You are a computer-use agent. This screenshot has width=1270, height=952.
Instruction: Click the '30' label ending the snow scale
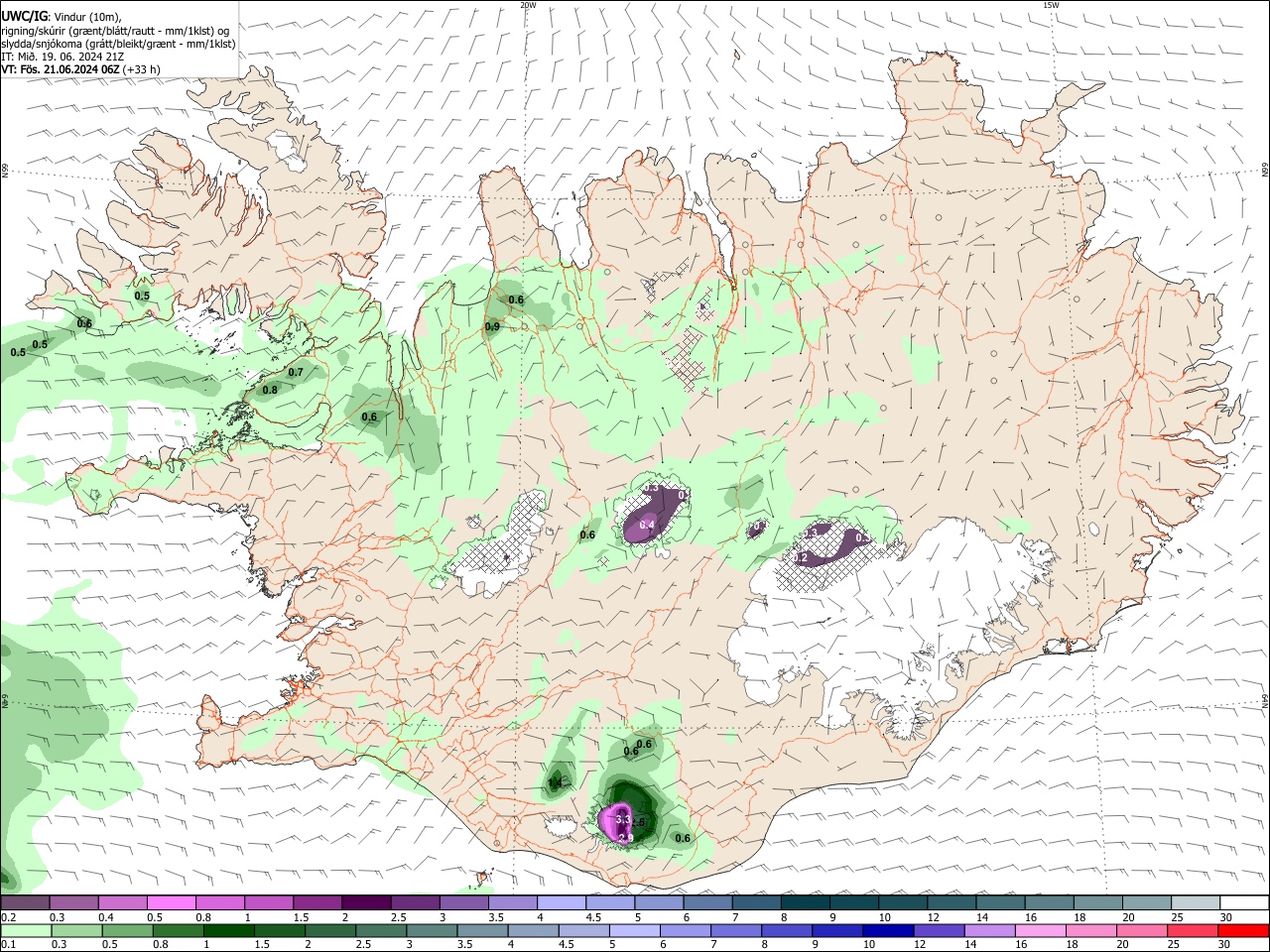coord(1226,917)
